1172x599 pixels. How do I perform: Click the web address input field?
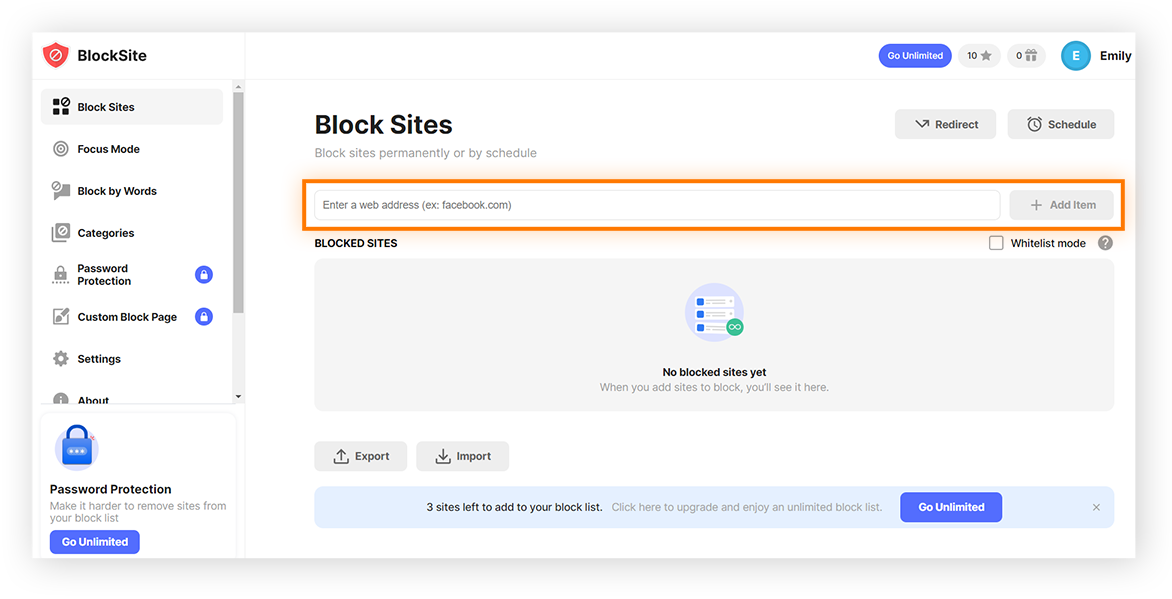(x=655, y=204)
